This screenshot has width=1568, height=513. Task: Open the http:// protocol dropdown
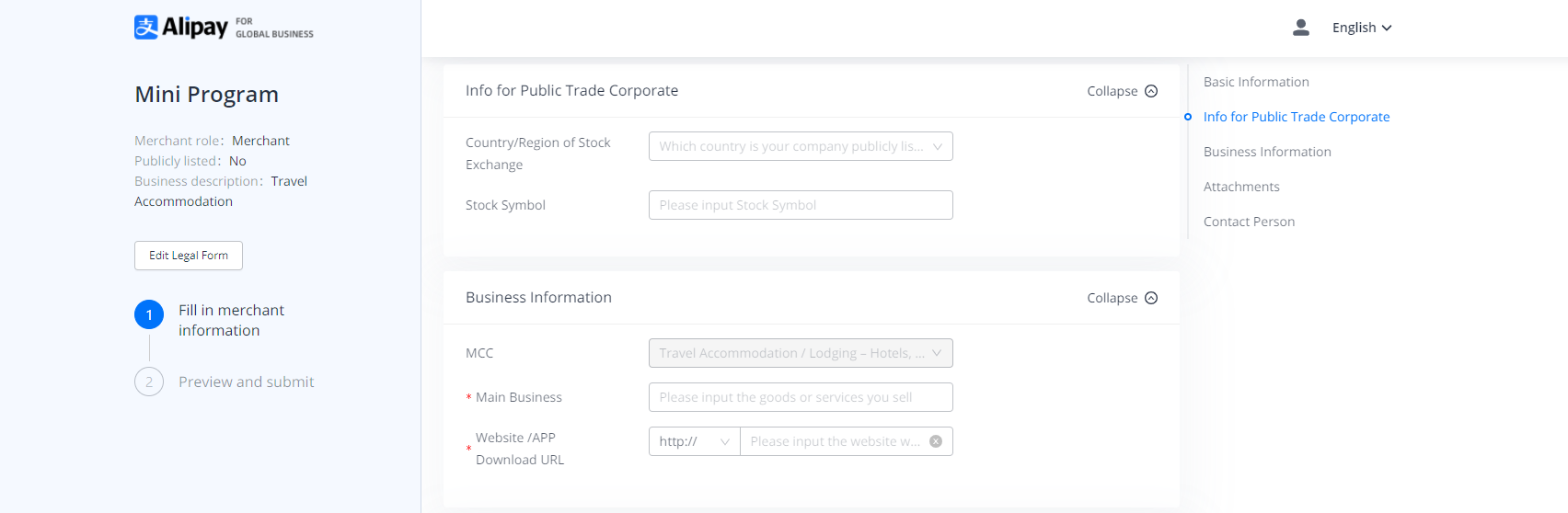(x=694, y=441)
